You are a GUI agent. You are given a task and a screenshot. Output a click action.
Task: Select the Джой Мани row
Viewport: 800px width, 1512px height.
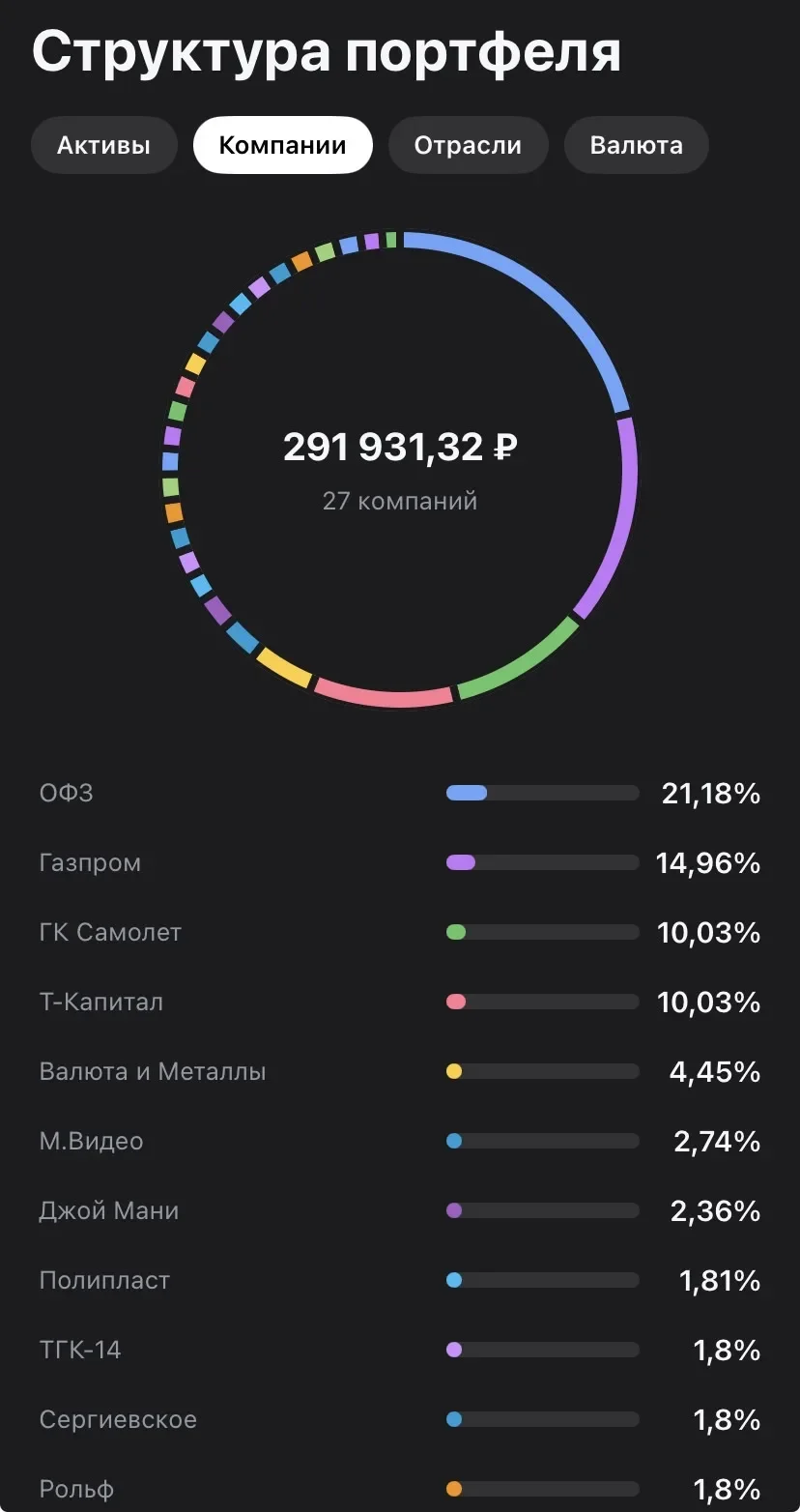click(x=400, y=1211)
